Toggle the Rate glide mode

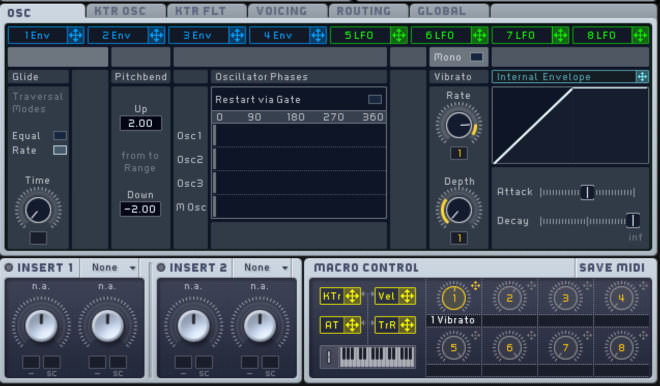[x=60, y=150]
